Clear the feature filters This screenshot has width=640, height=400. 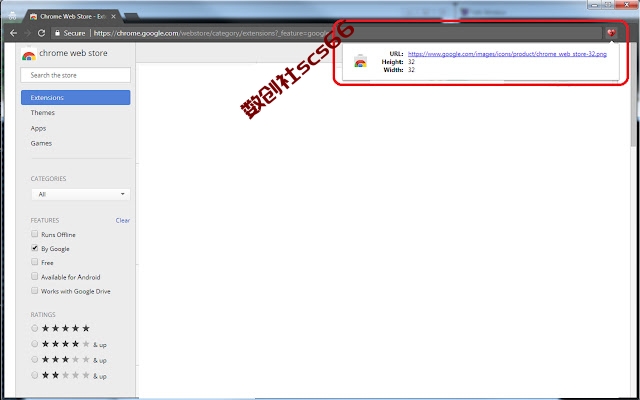[122, 220]
